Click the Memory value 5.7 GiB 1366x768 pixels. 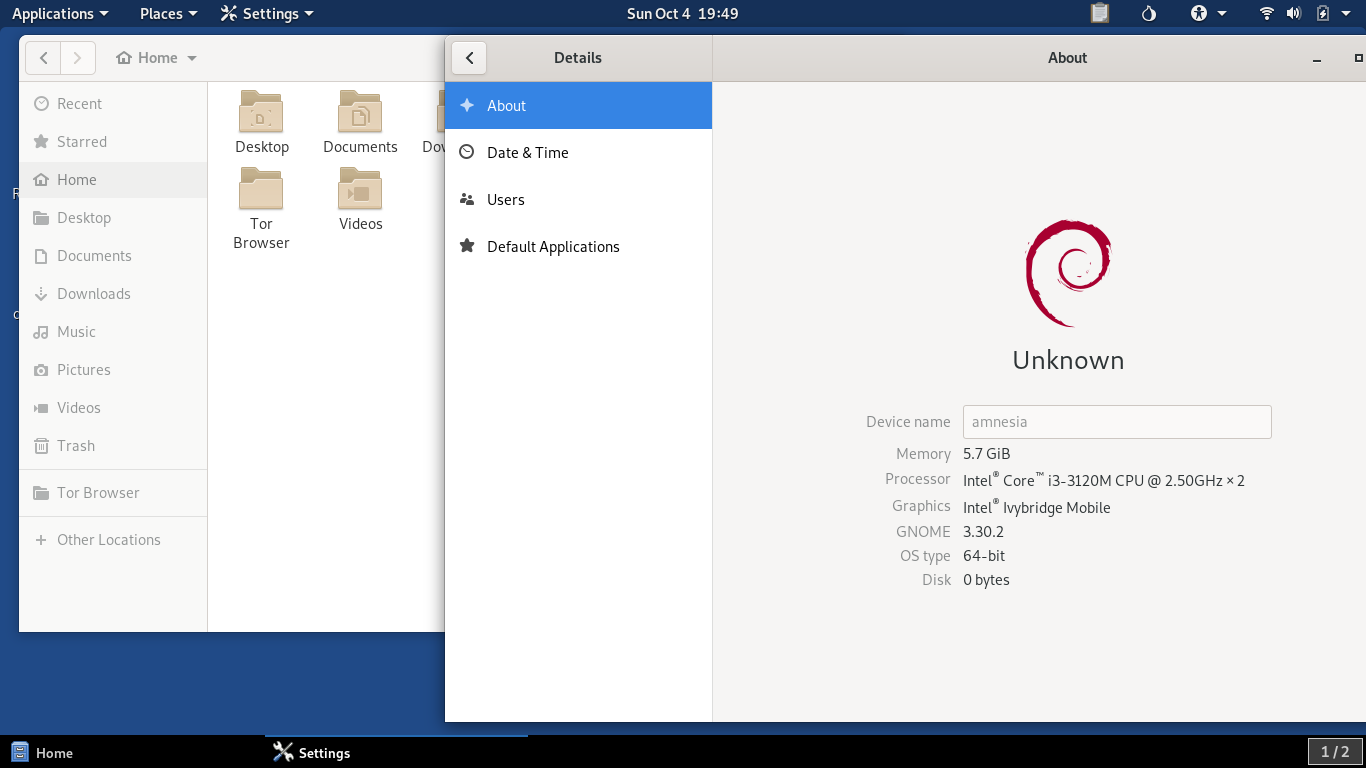(986, 454)
